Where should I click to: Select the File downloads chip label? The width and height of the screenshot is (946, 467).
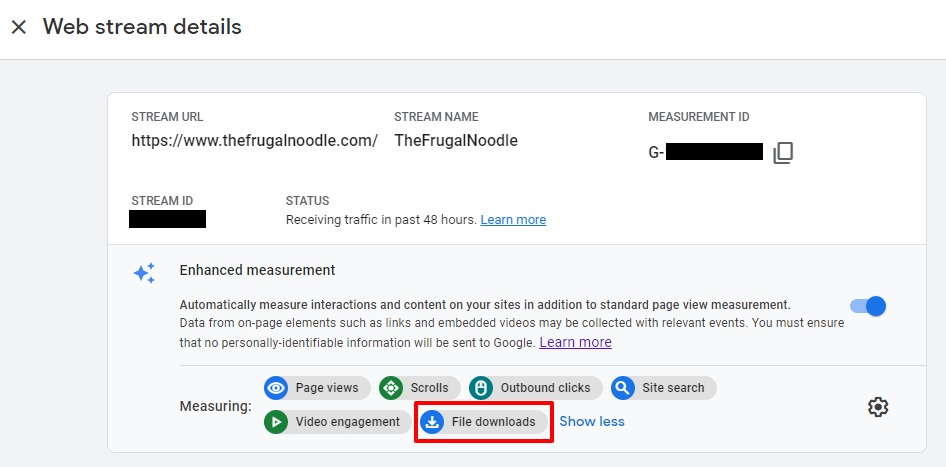pyautogui.click(x=494, y=422)
